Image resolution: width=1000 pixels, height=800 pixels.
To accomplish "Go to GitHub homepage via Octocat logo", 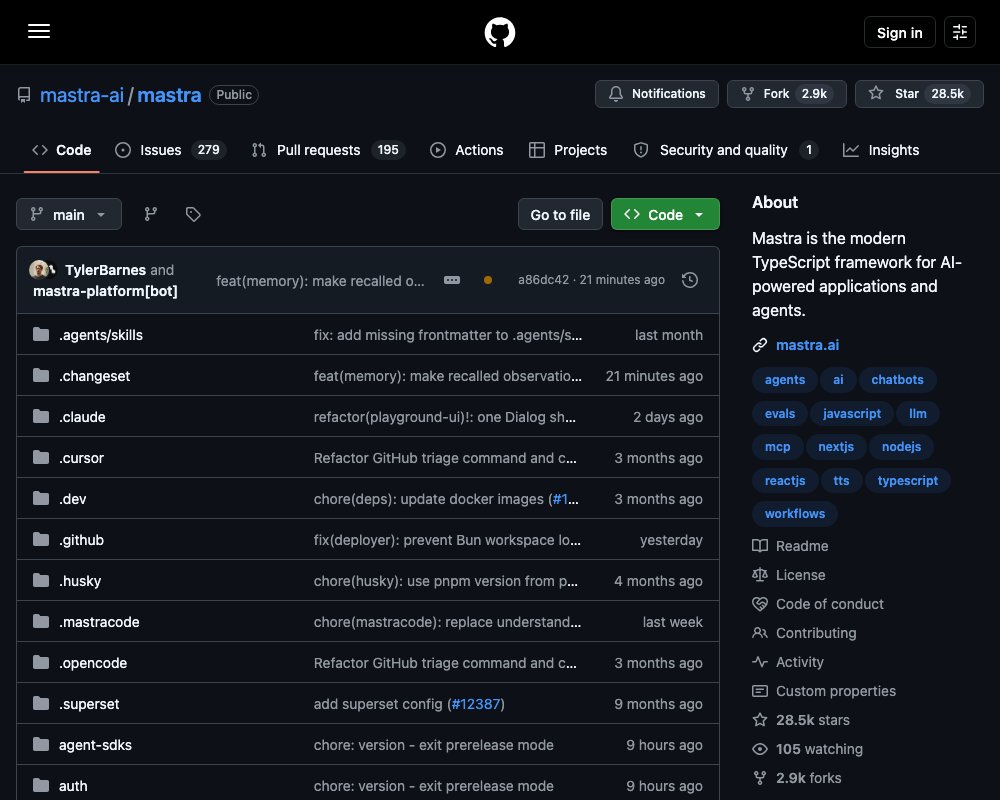I will coord(499,32).
